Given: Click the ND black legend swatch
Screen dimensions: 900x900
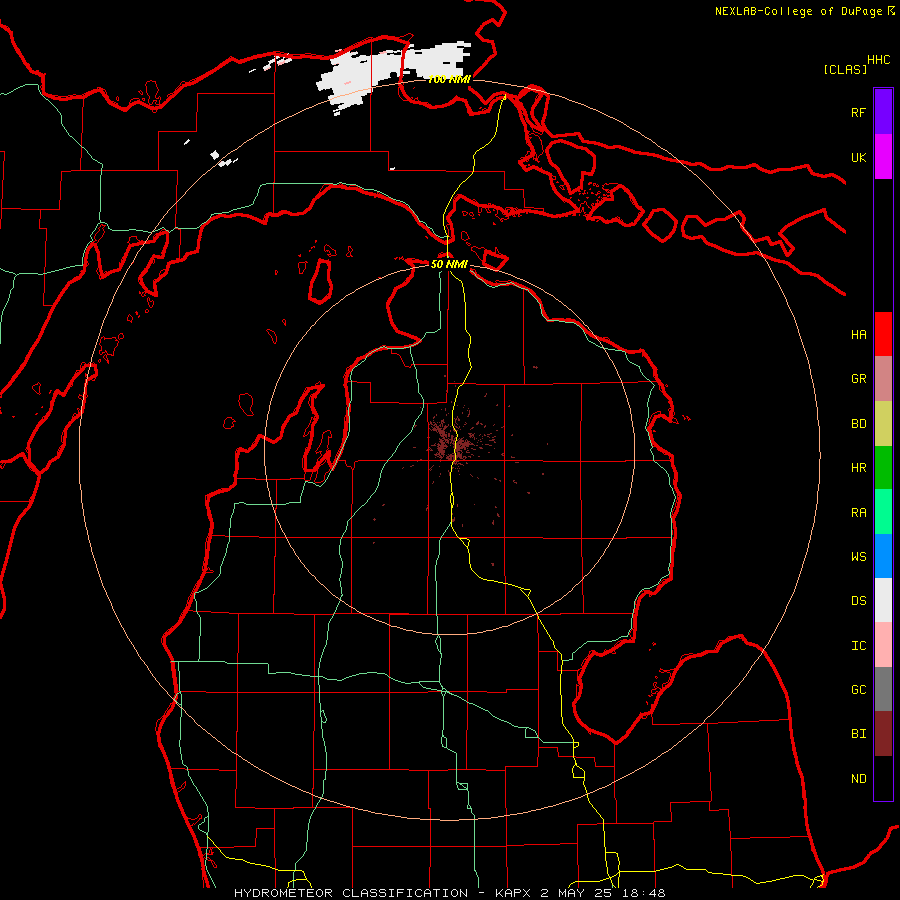Looking at the screenshot, I should point(883,778).
